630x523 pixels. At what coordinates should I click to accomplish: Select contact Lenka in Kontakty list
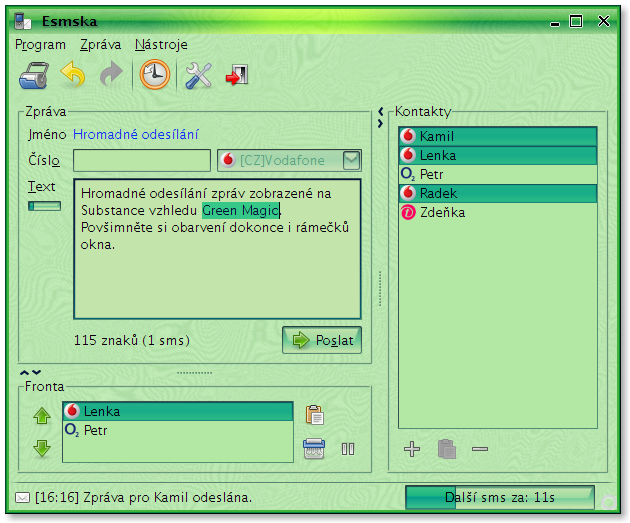[498, 155]
